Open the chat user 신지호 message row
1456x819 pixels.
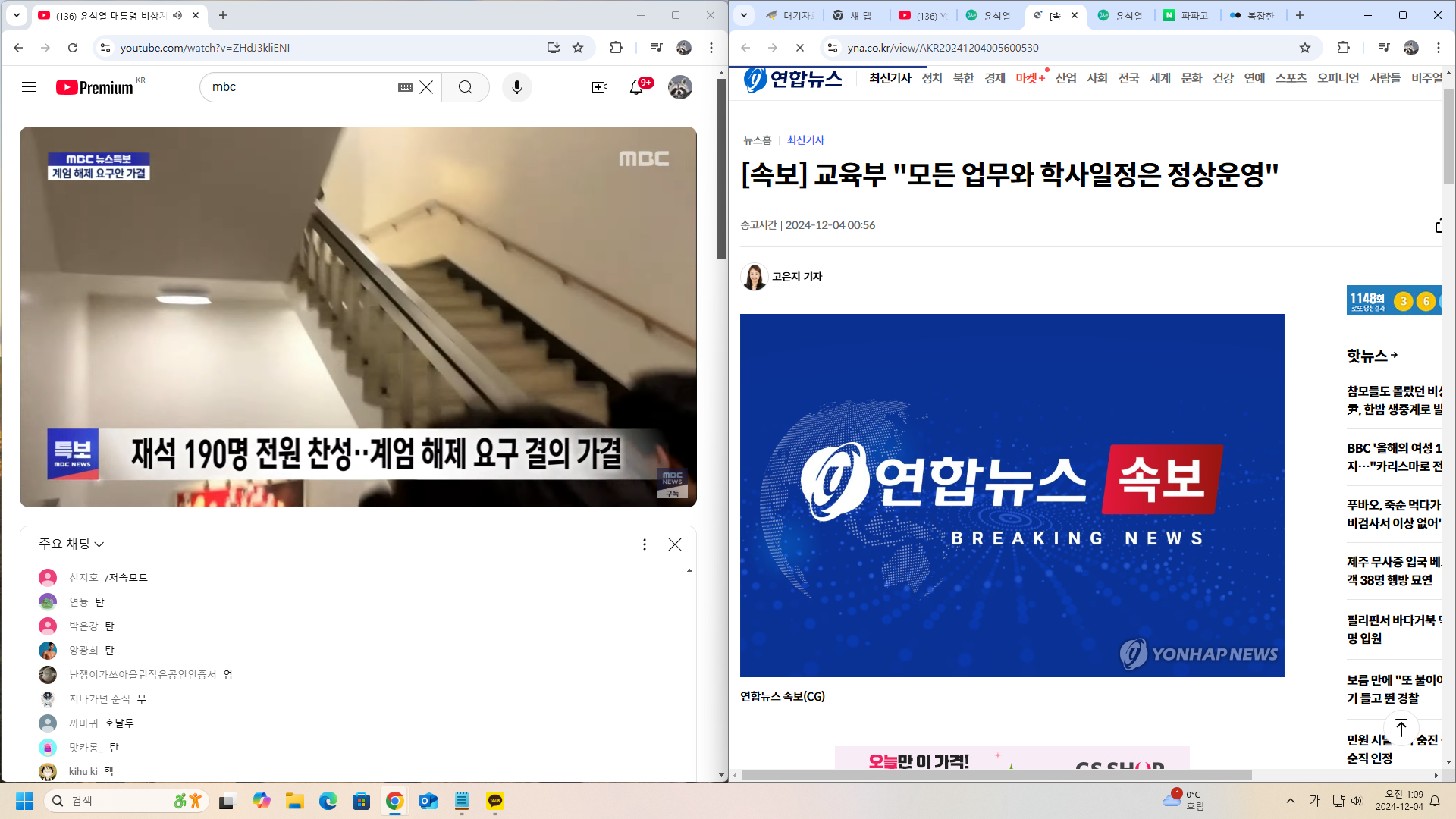[x=358, y=578]
